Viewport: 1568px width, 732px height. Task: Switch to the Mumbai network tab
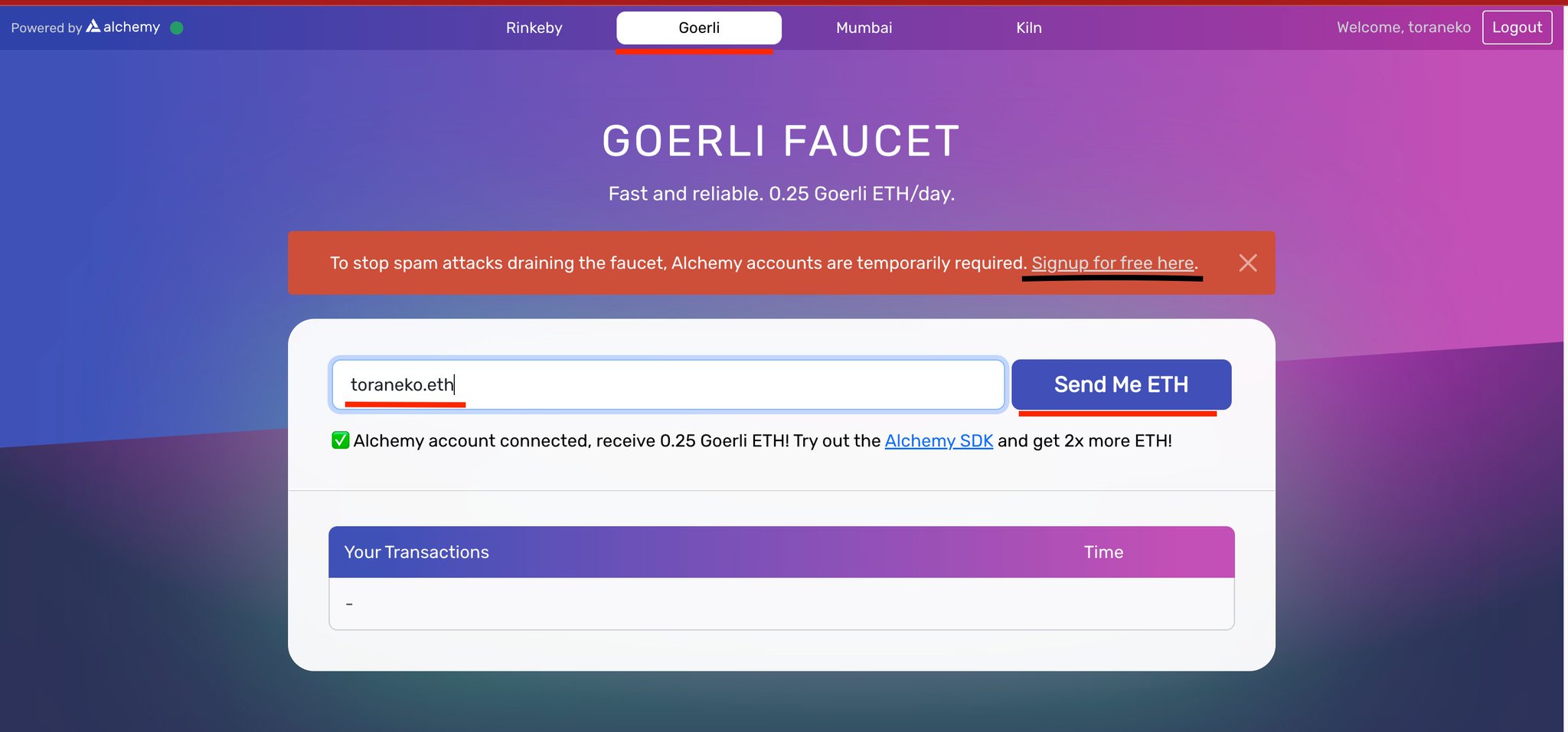point(864,28)
